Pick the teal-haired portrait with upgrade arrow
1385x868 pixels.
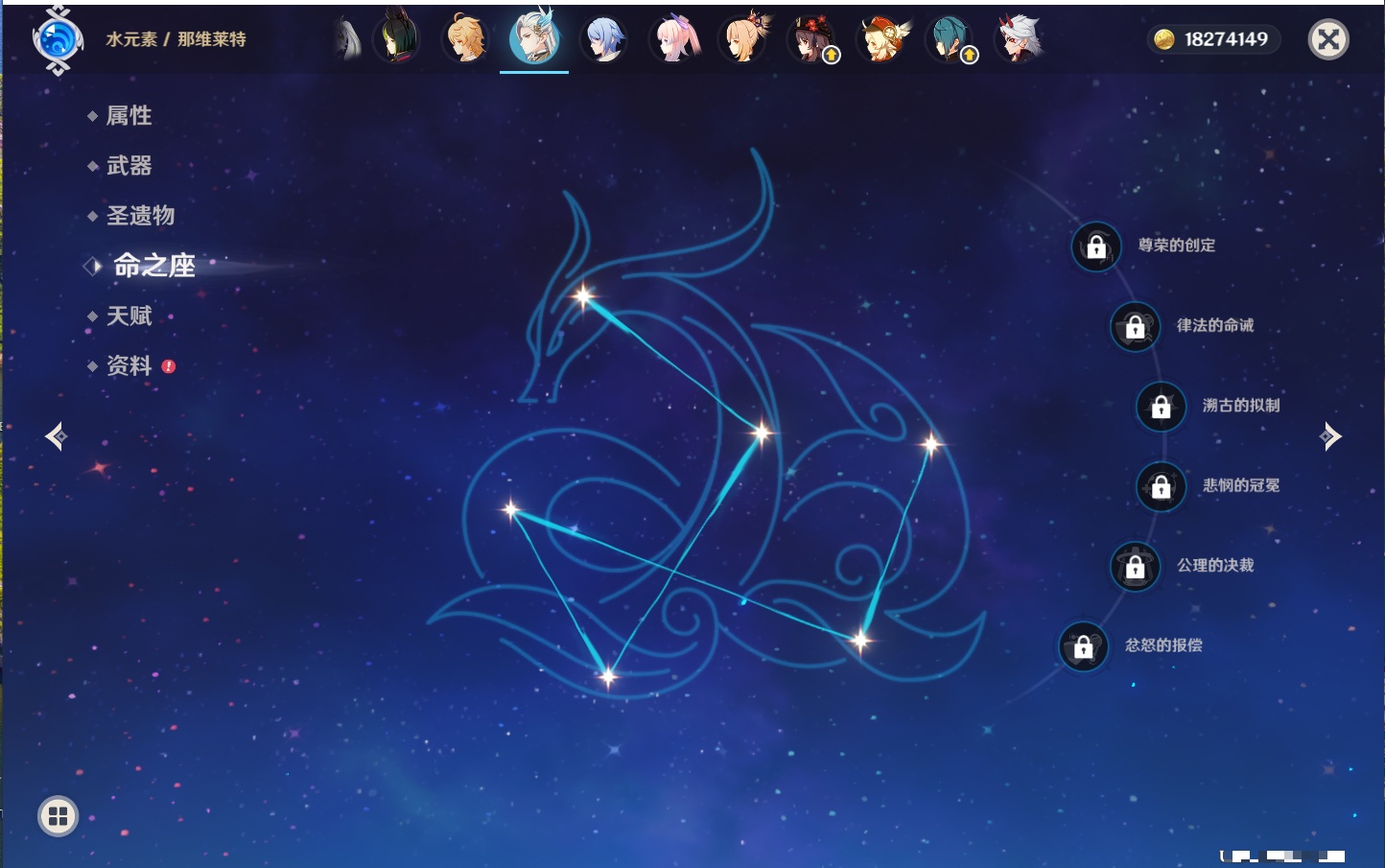951,39
